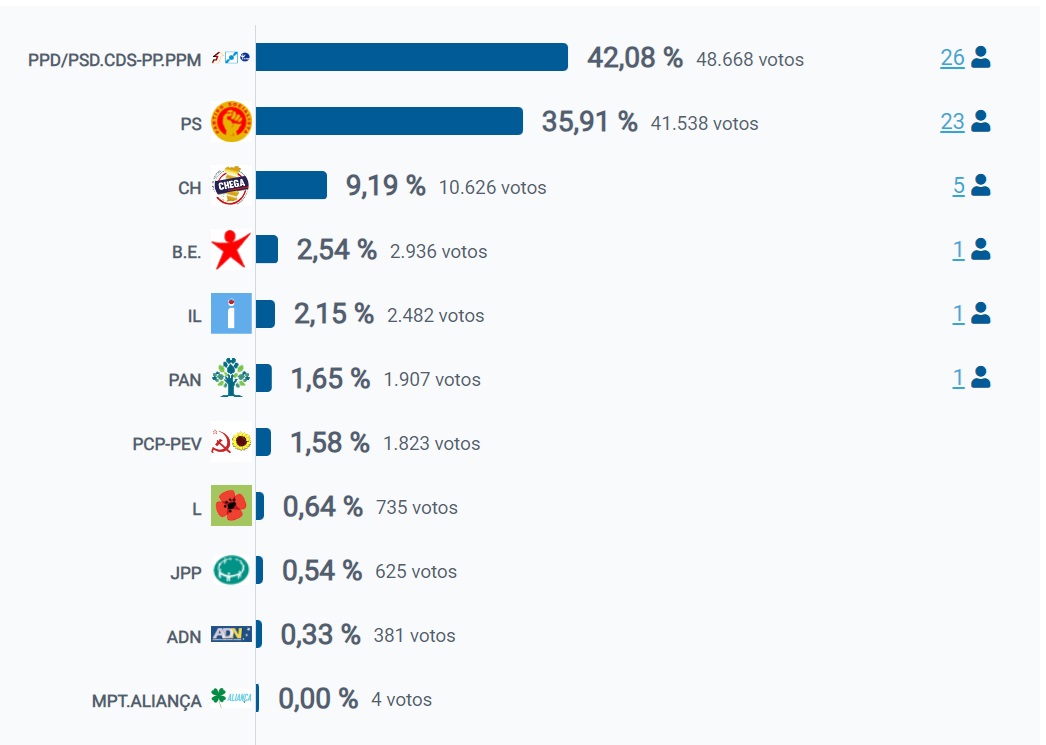Click the MPT.ALIANÇA clover logo
Viewport: 1046px width, 745px height.
(231, 698)
